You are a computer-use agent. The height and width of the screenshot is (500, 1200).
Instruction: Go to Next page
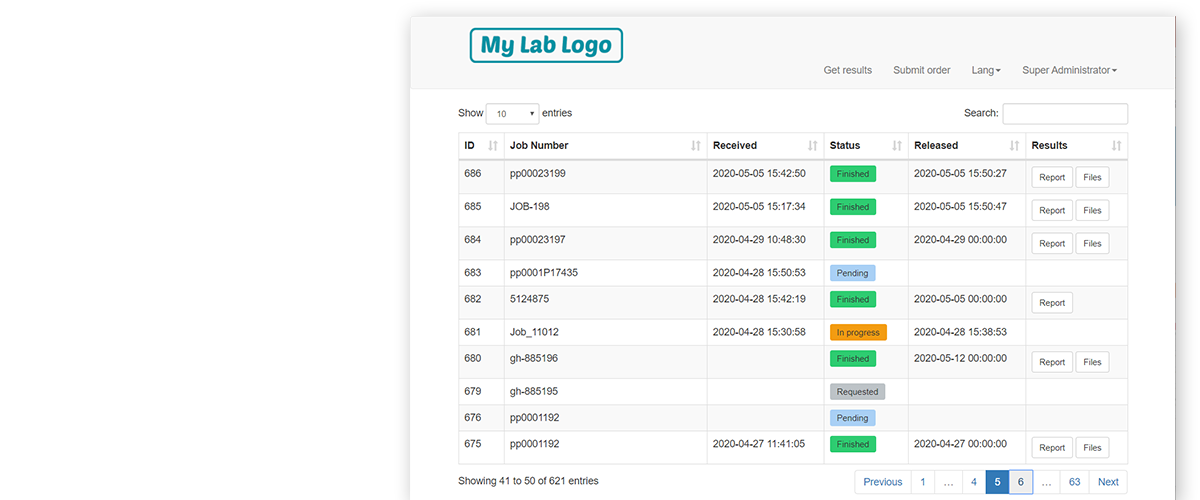click(x=1108, y=482)
